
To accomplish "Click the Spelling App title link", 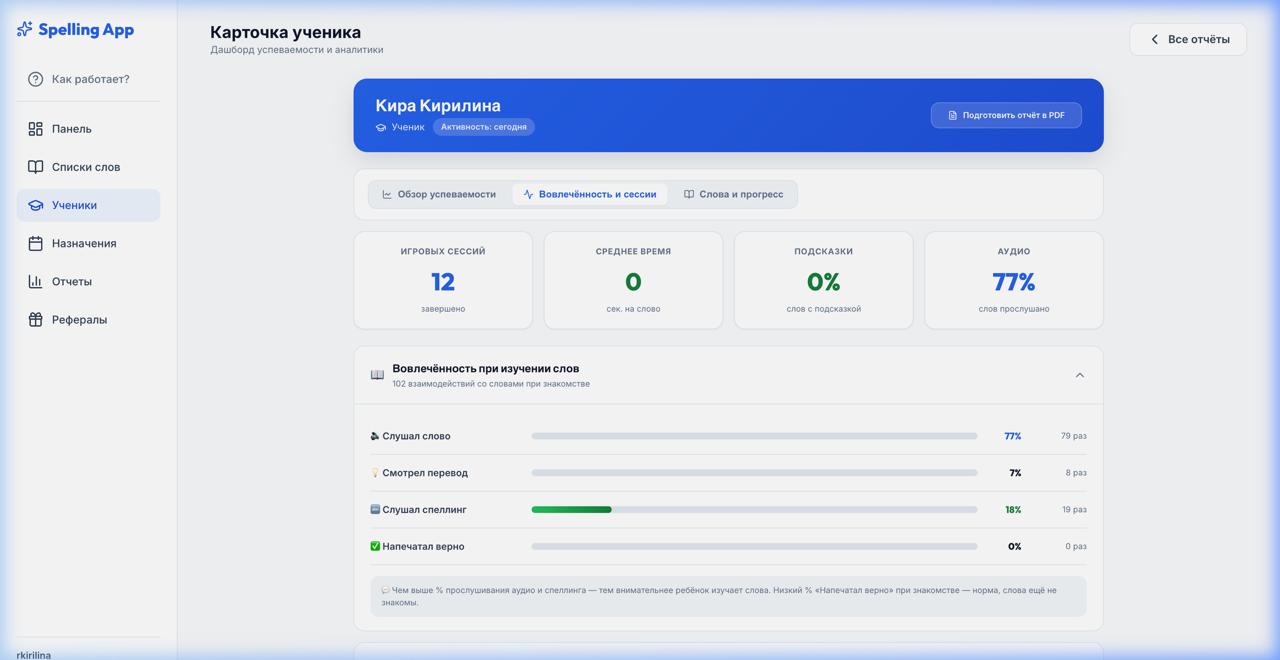I will pyautogui.click(x=86, y=30).
